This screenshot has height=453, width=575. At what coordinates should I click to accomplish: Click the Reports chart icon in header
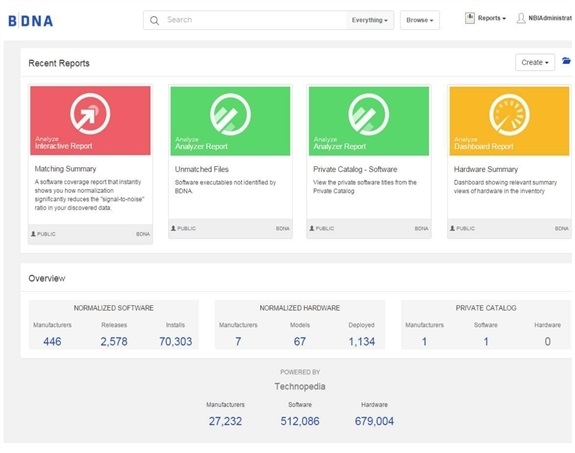coord(469,18)
